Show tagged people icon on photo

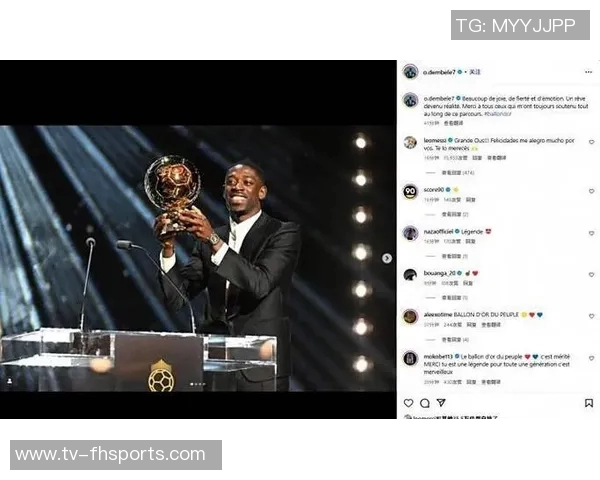[9, 381]
